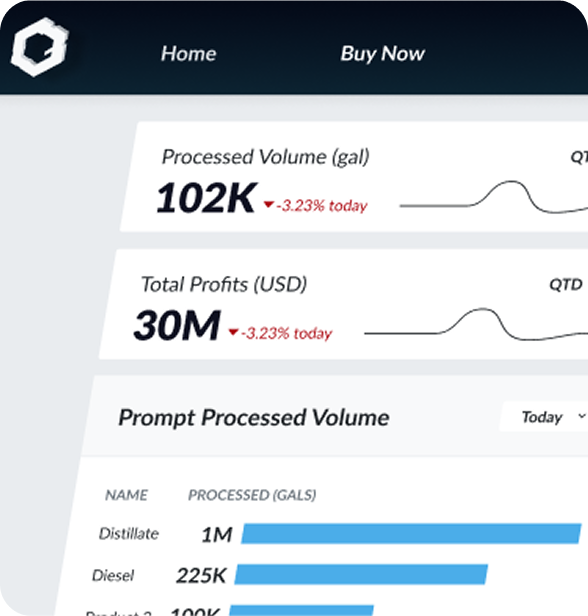
Task: Click the QTD label in Total Profits card
Action: click(566, 284)
